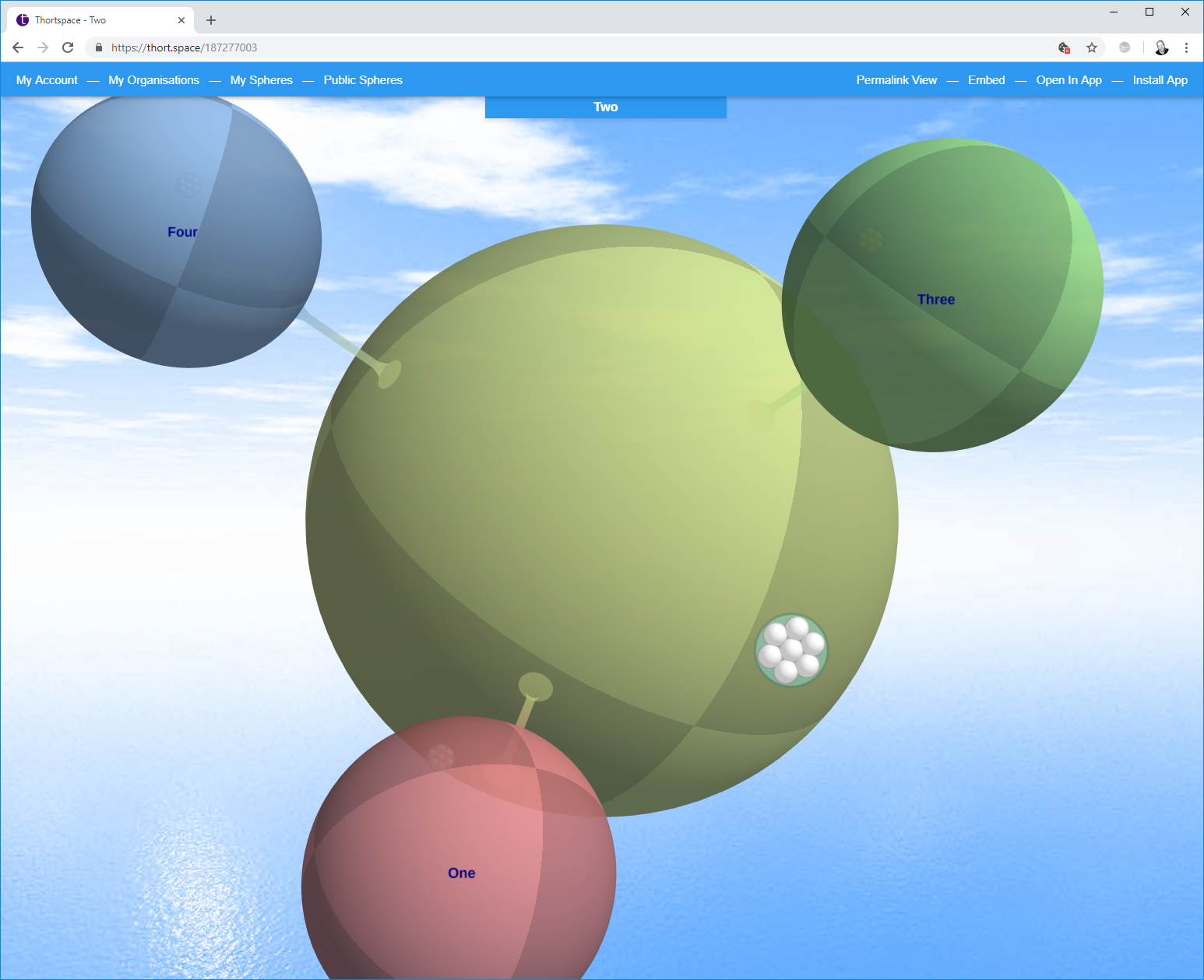Image resolution: width=1204 pixels, height=980 pixels.
Task: Reload the Thortspace page
Action: click(x=68, y=47)
